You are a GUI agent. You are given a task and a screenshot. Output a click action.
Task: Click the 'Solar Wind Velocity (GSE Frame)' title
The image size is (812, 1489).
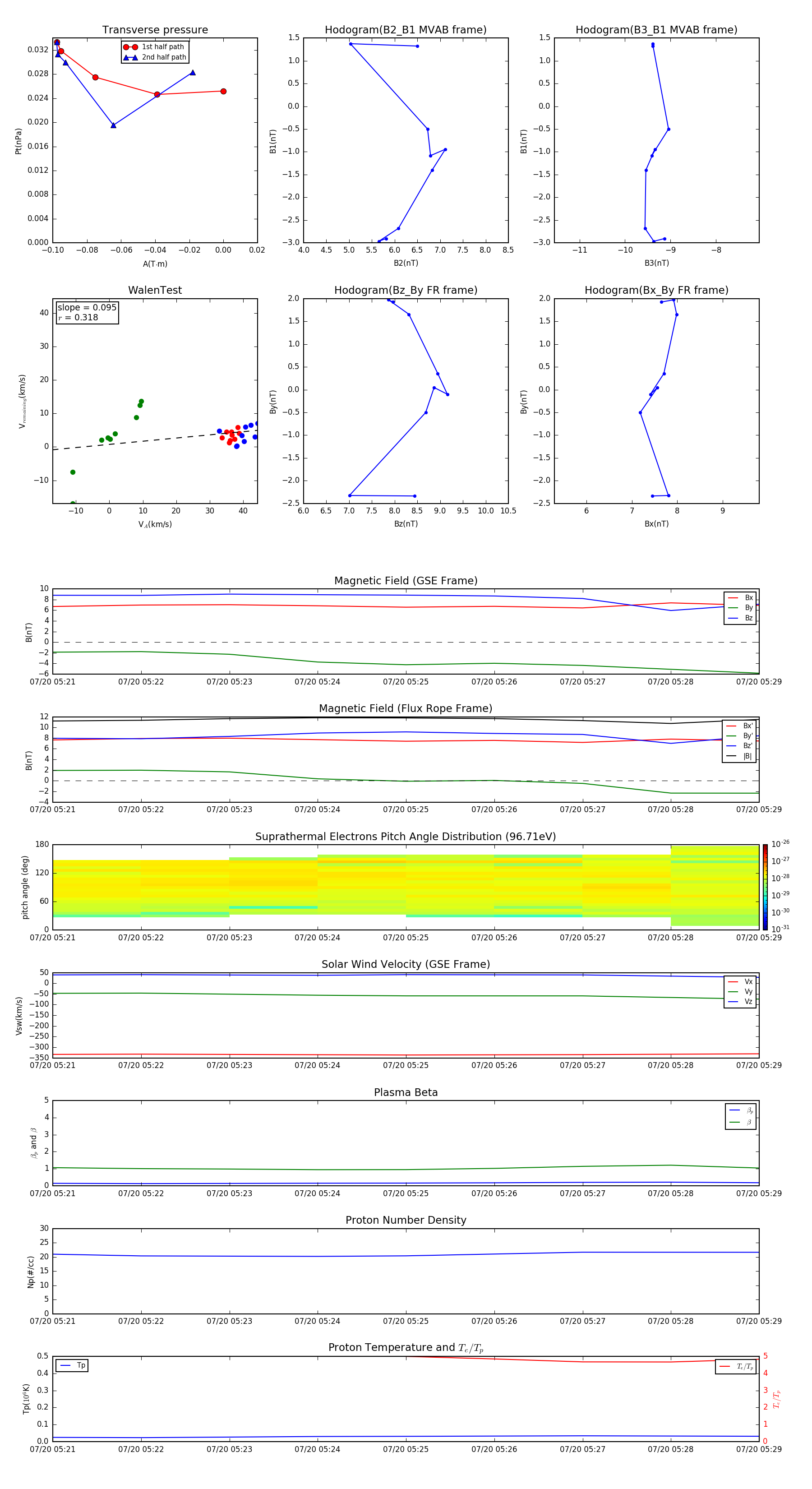[406, 964]
